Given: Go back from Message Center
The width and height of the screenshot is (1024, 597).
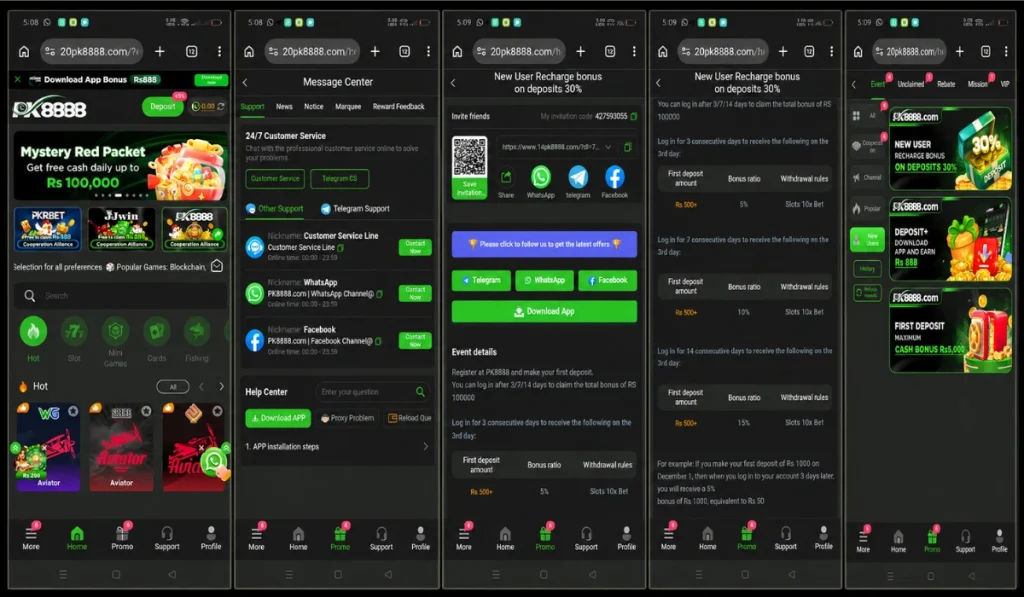Looking at the screenshot, I should point(246,82).
